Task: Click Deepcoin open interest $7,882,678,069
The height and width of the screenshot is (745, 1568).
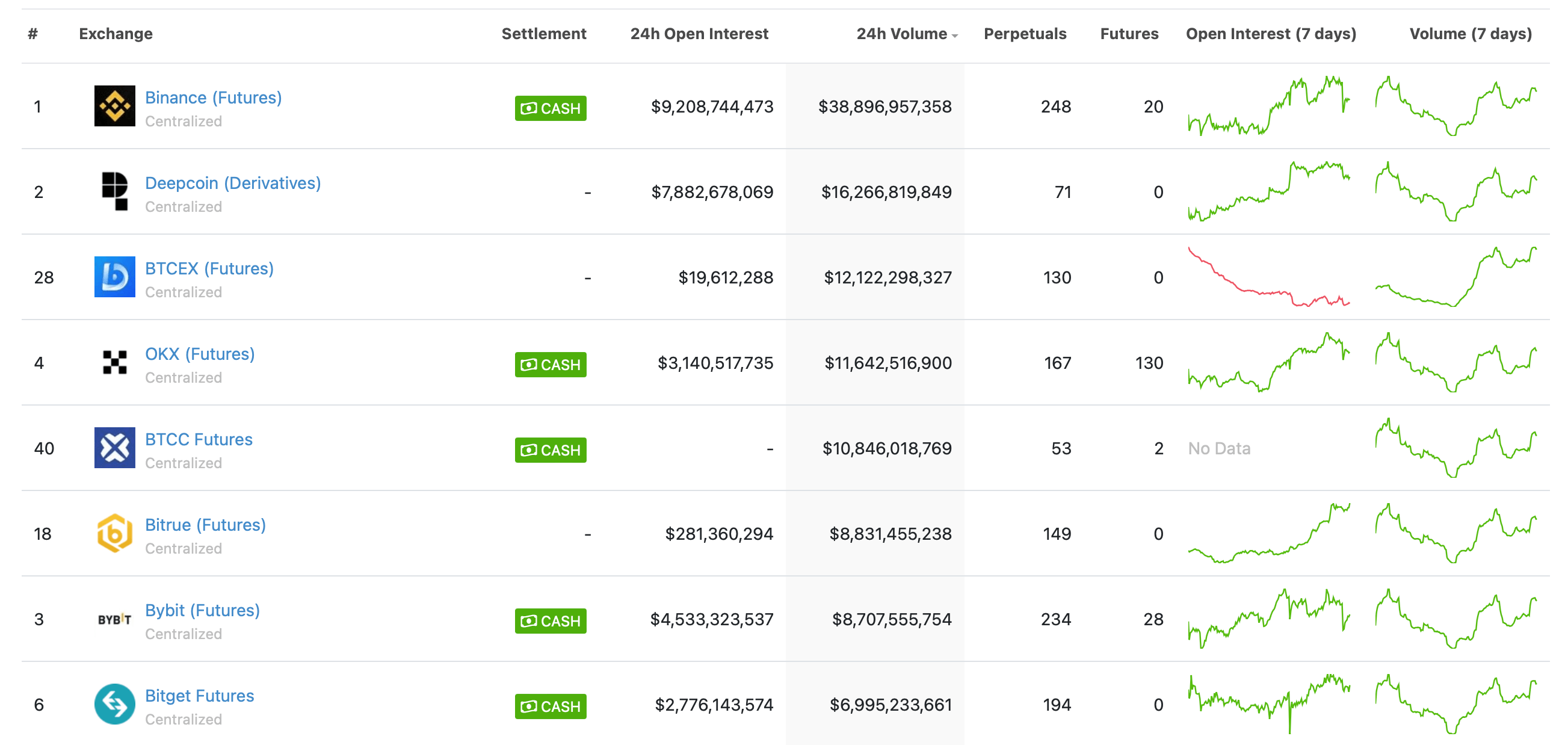Action: [x=712, y=192]
